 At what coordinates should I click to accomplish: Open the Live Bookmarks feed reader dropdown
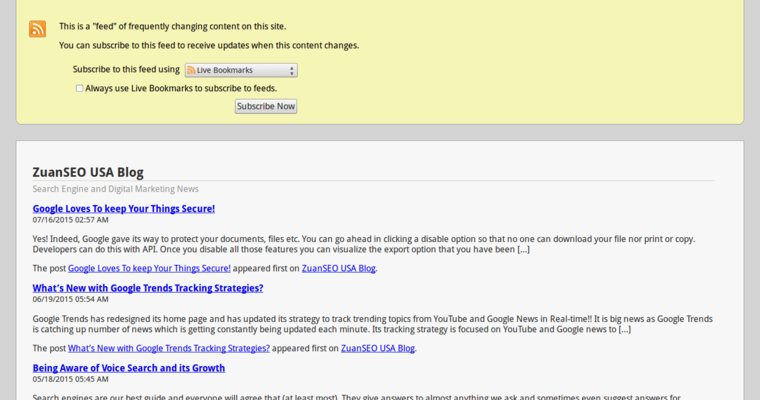coord(240,70)
